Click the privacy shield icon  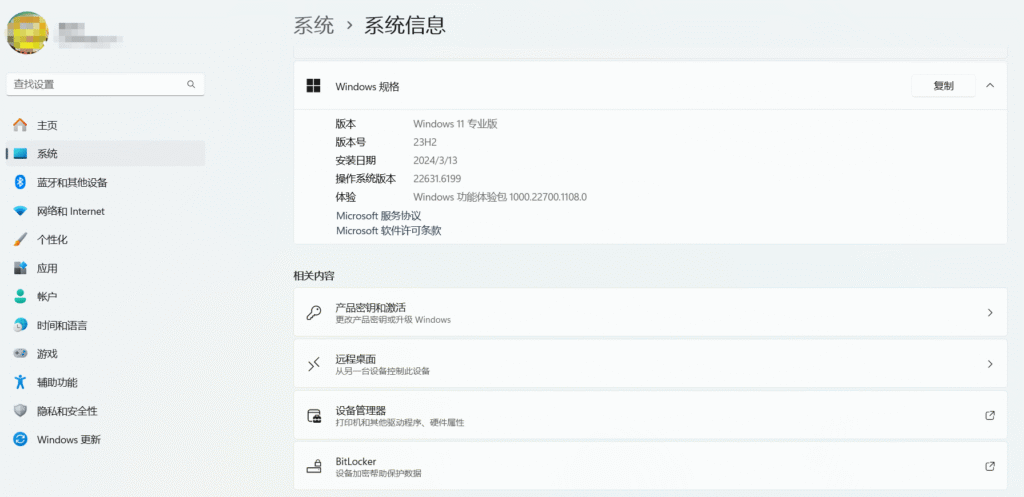click(20, 411)
